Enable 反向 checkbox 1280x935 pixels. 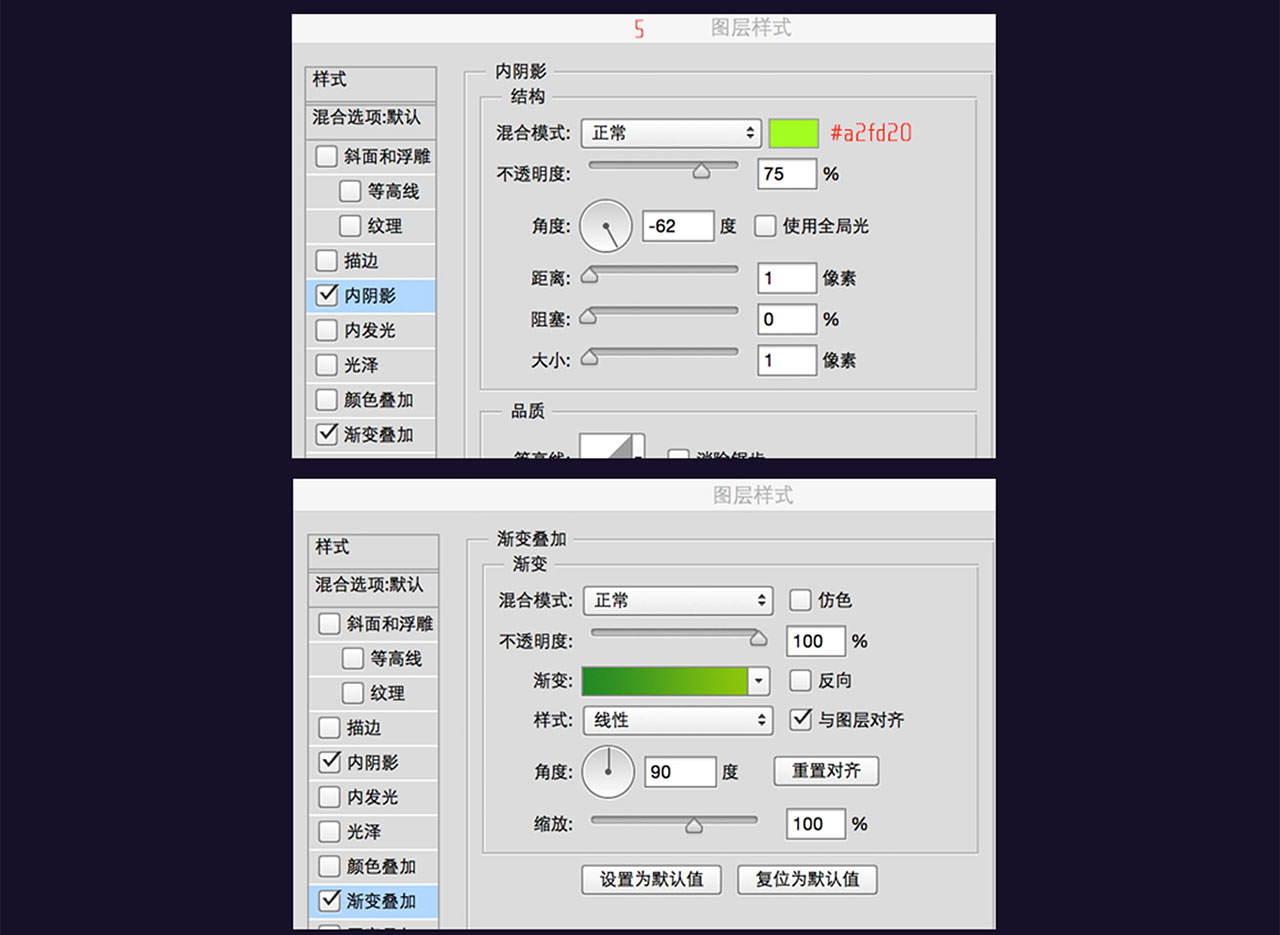click(800, 681)
